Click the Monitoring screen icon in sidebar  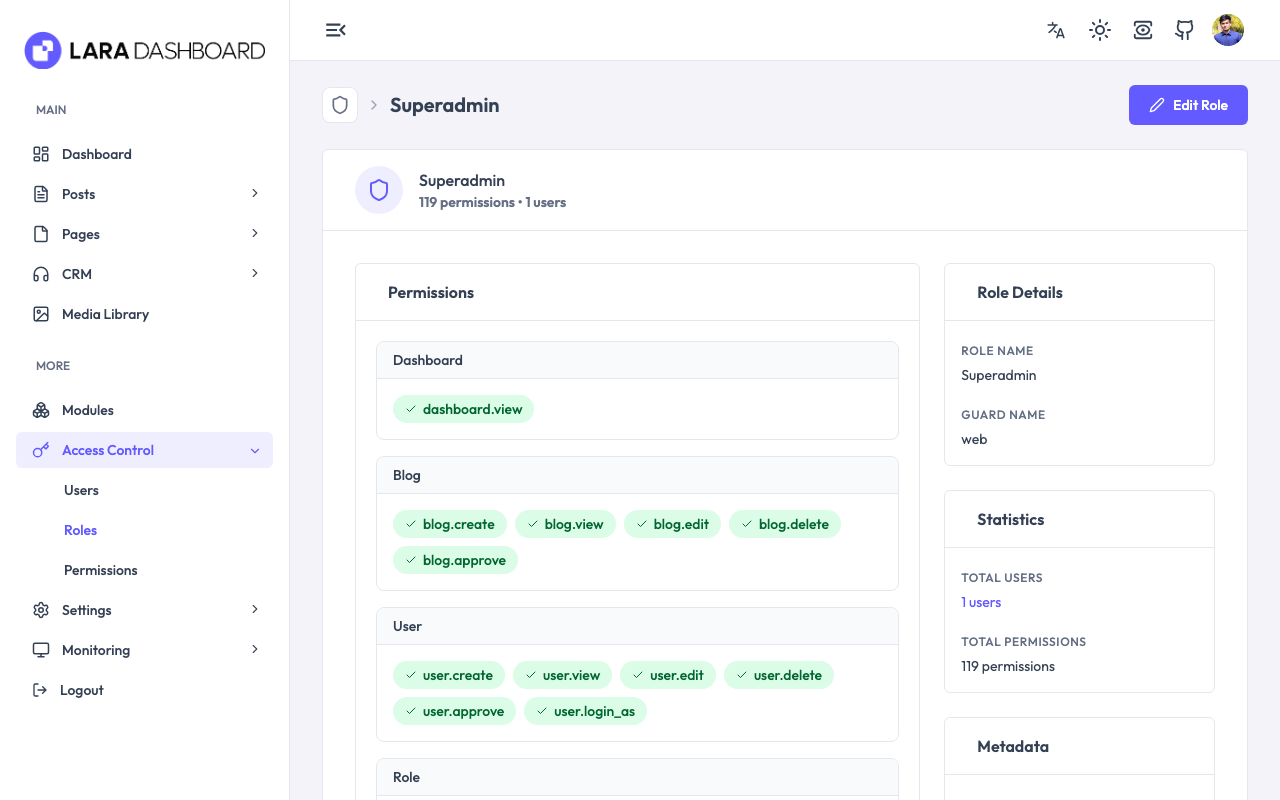pos(41,650)
